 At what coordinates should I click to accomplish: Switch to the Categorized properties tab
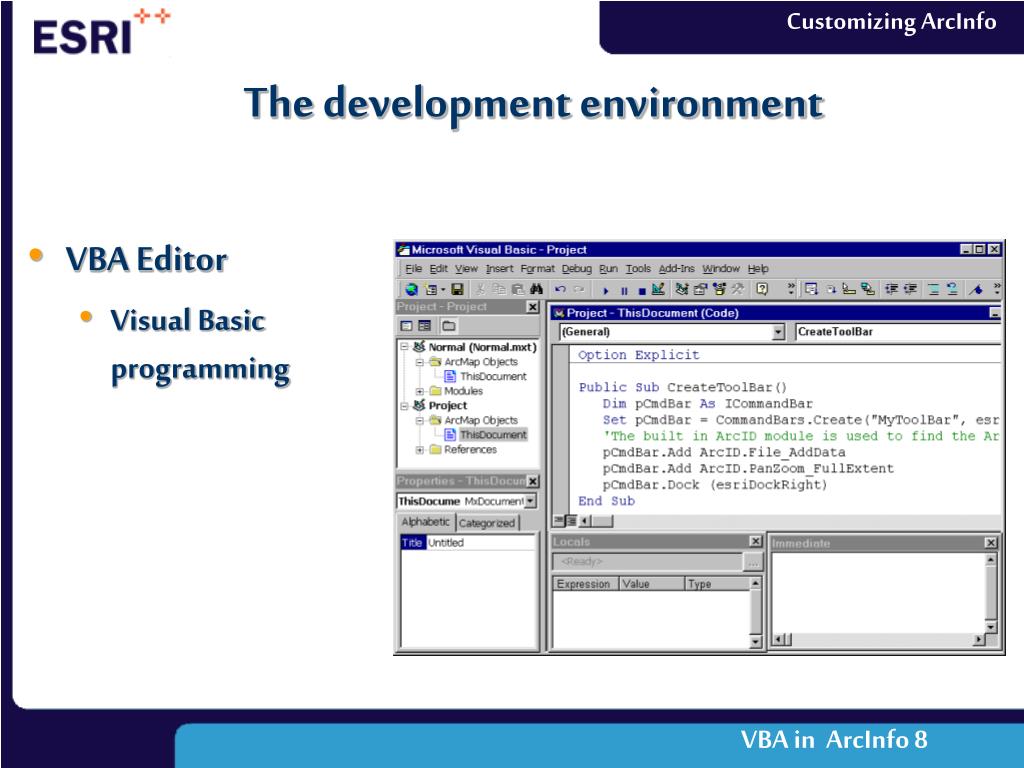pos(487,523)
